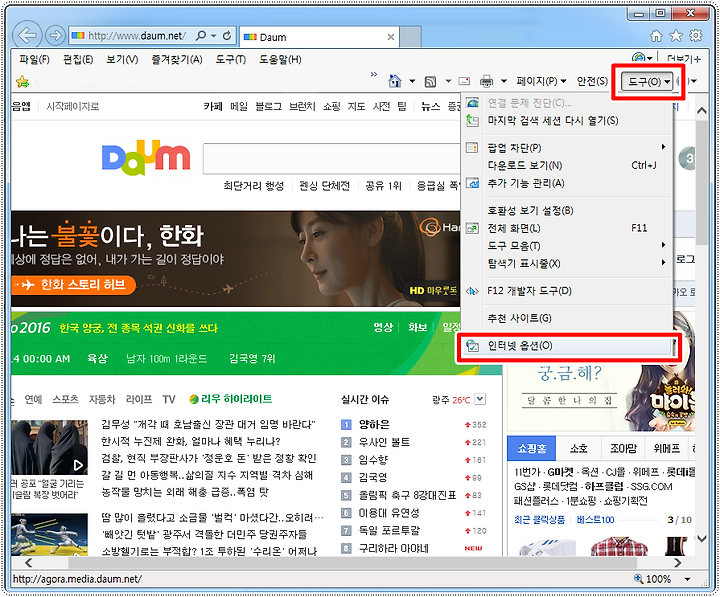Open the 도움말(H) menu

click(280, 59)
